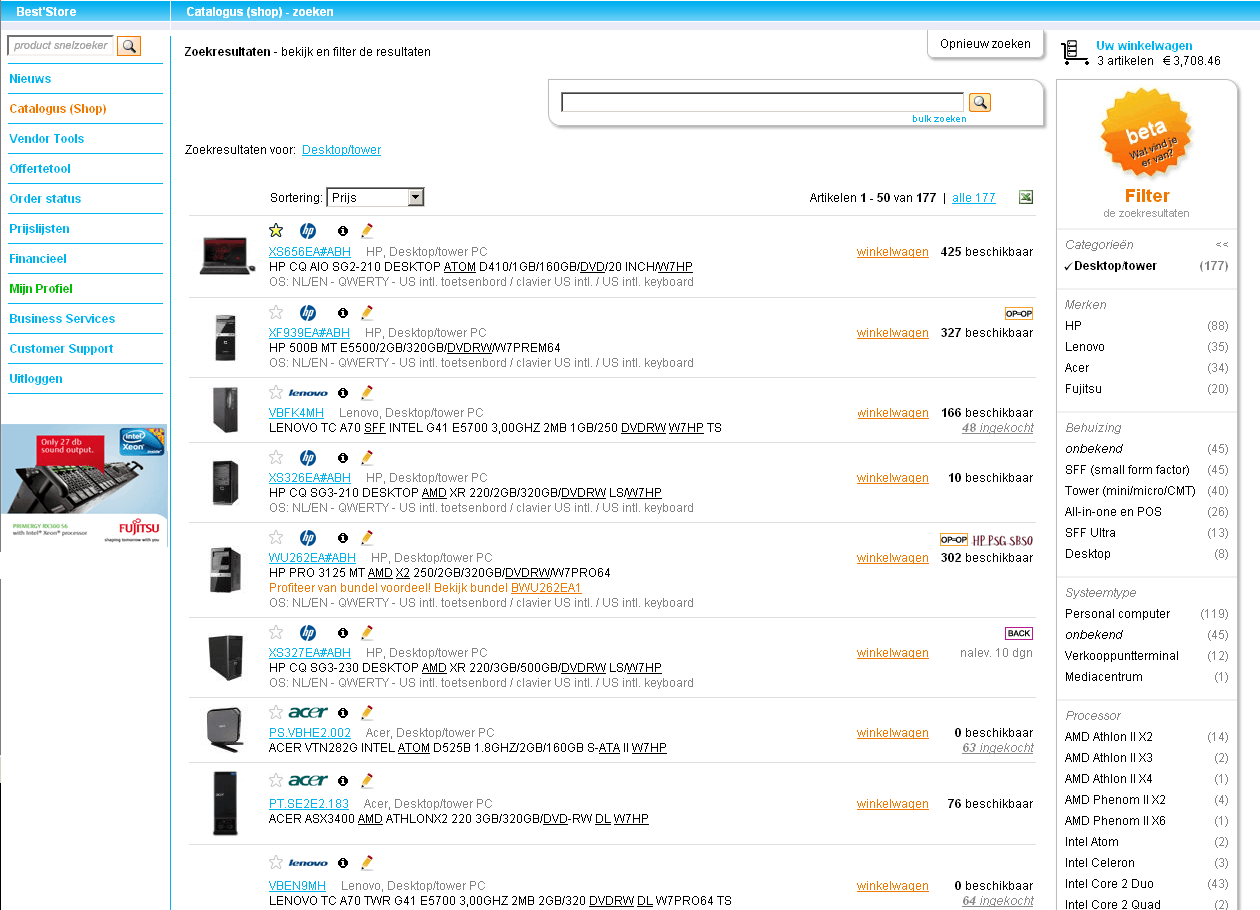This screenshot has width=1260, height=910.
Task: Open the Fujitsu Xeon banner advertisement
Action: 84,486
